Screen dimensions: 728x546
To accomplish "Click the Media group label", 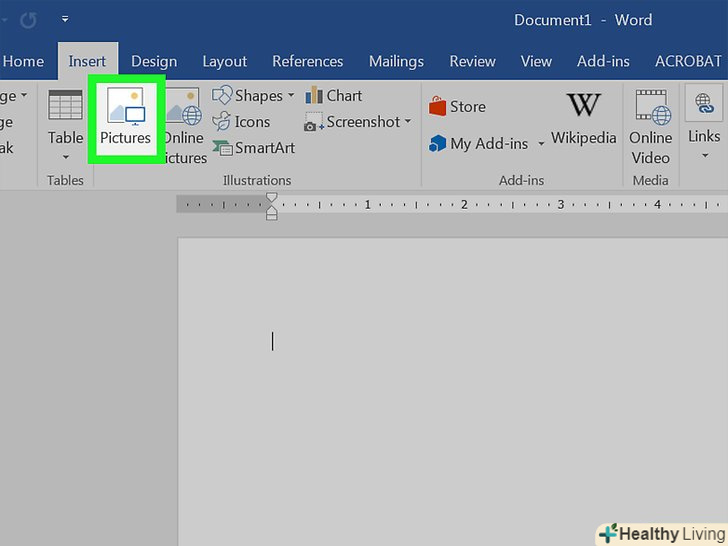I will point(650,180).
